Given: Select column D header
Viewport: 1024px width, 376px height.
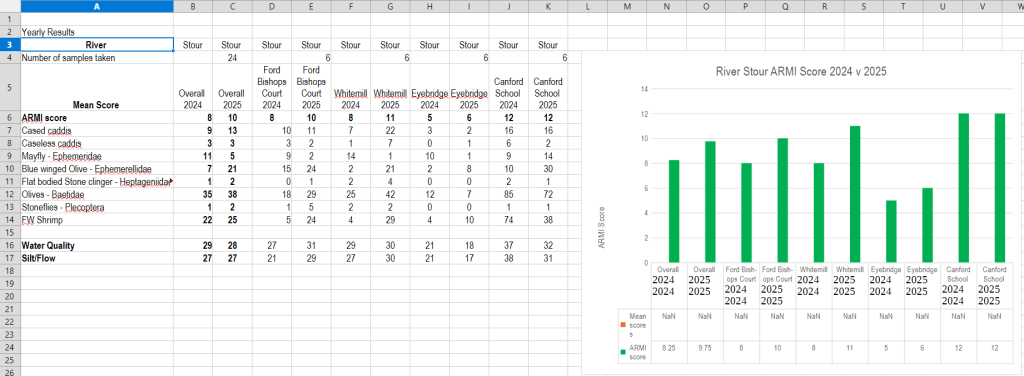Looking at the screenshot, I should (272, 6).
